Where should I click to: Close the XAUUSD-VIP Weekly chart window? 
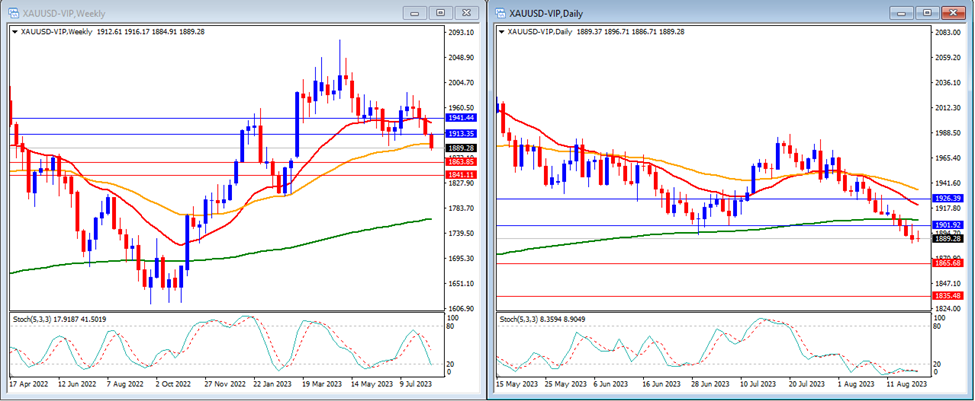[464, 12]
